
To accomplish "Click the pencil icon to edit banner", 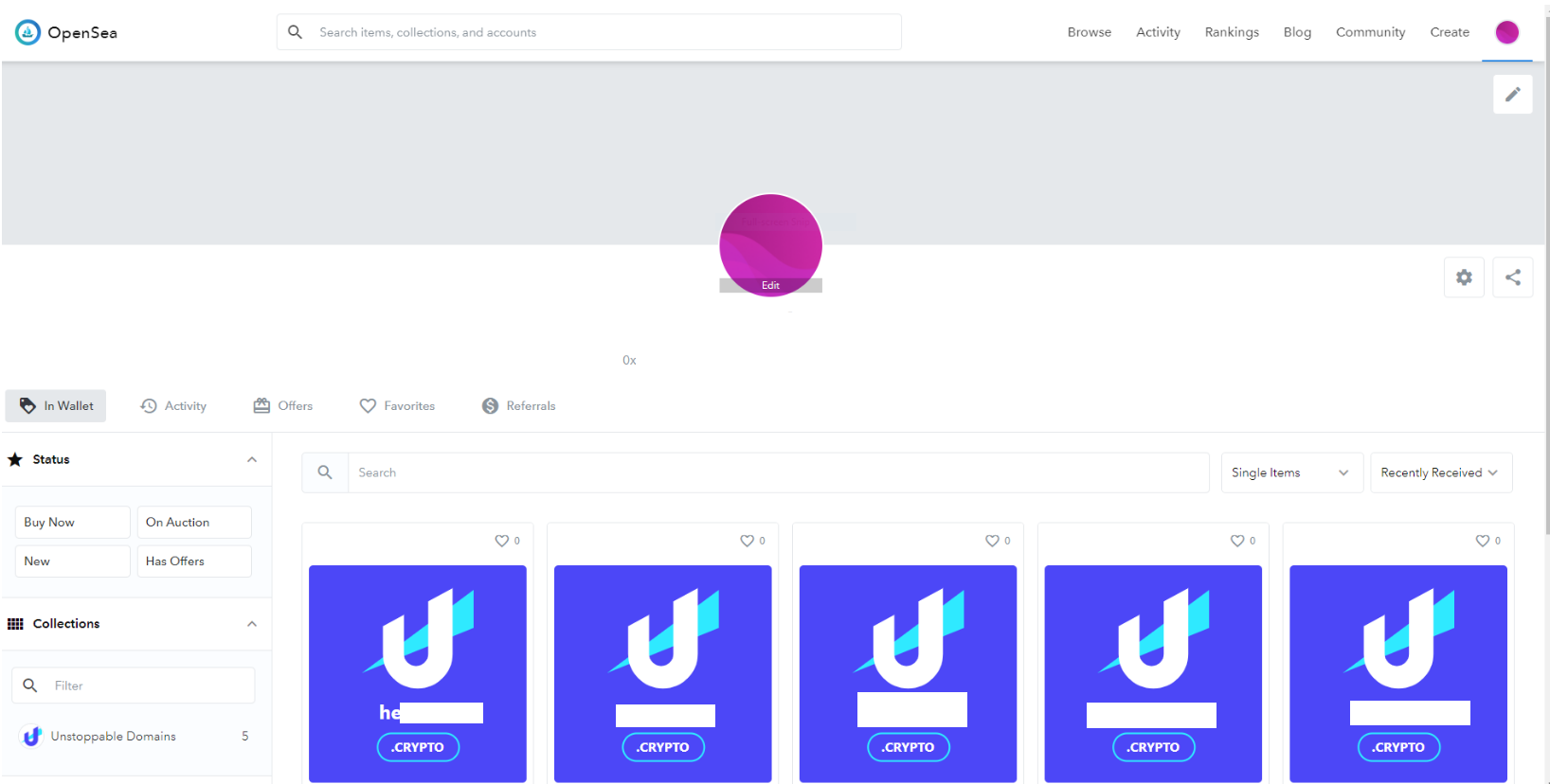I will point(1512,95).
